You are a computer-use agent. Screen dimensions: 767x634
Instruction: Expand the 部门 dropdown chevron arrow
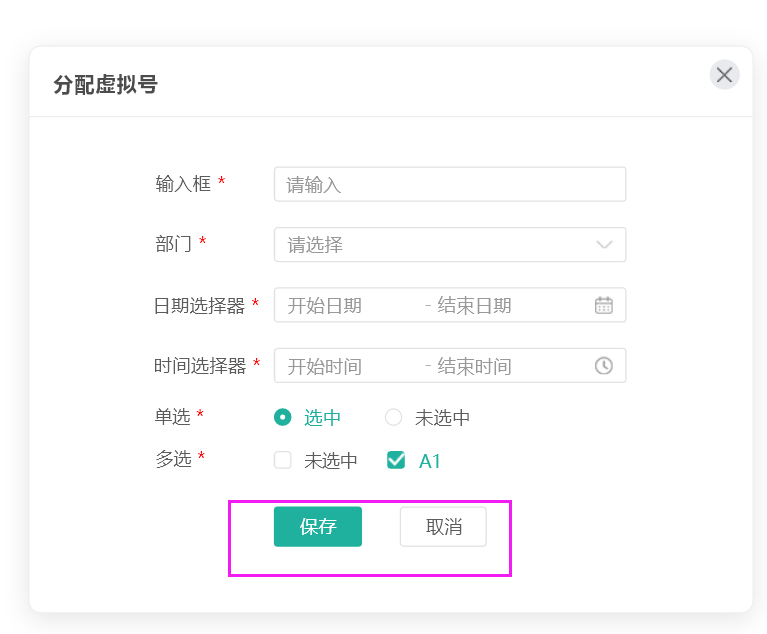(x=604, y=245)
